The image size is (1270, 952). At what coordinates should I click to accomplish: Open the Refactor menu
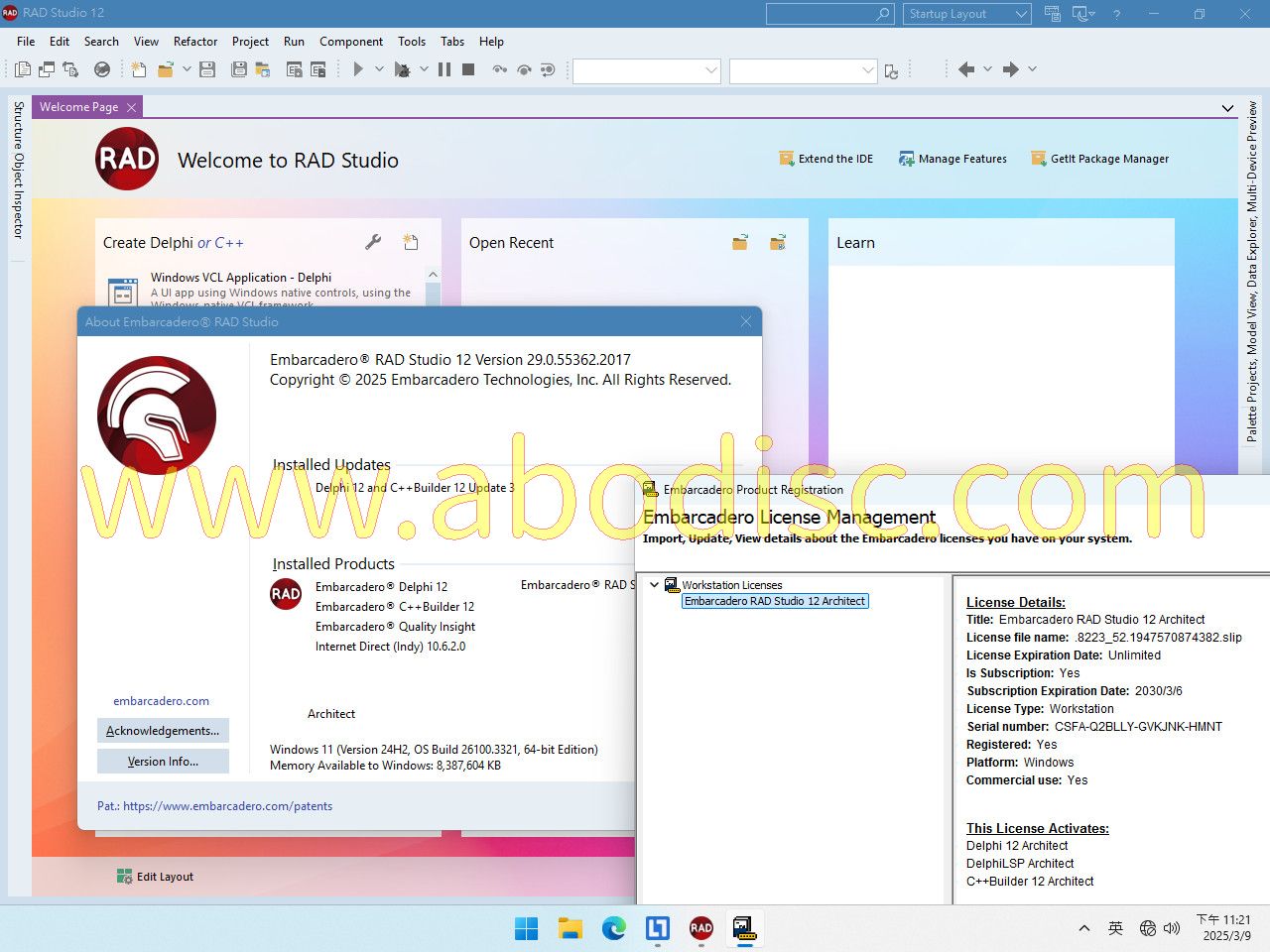tap(195, 42)
